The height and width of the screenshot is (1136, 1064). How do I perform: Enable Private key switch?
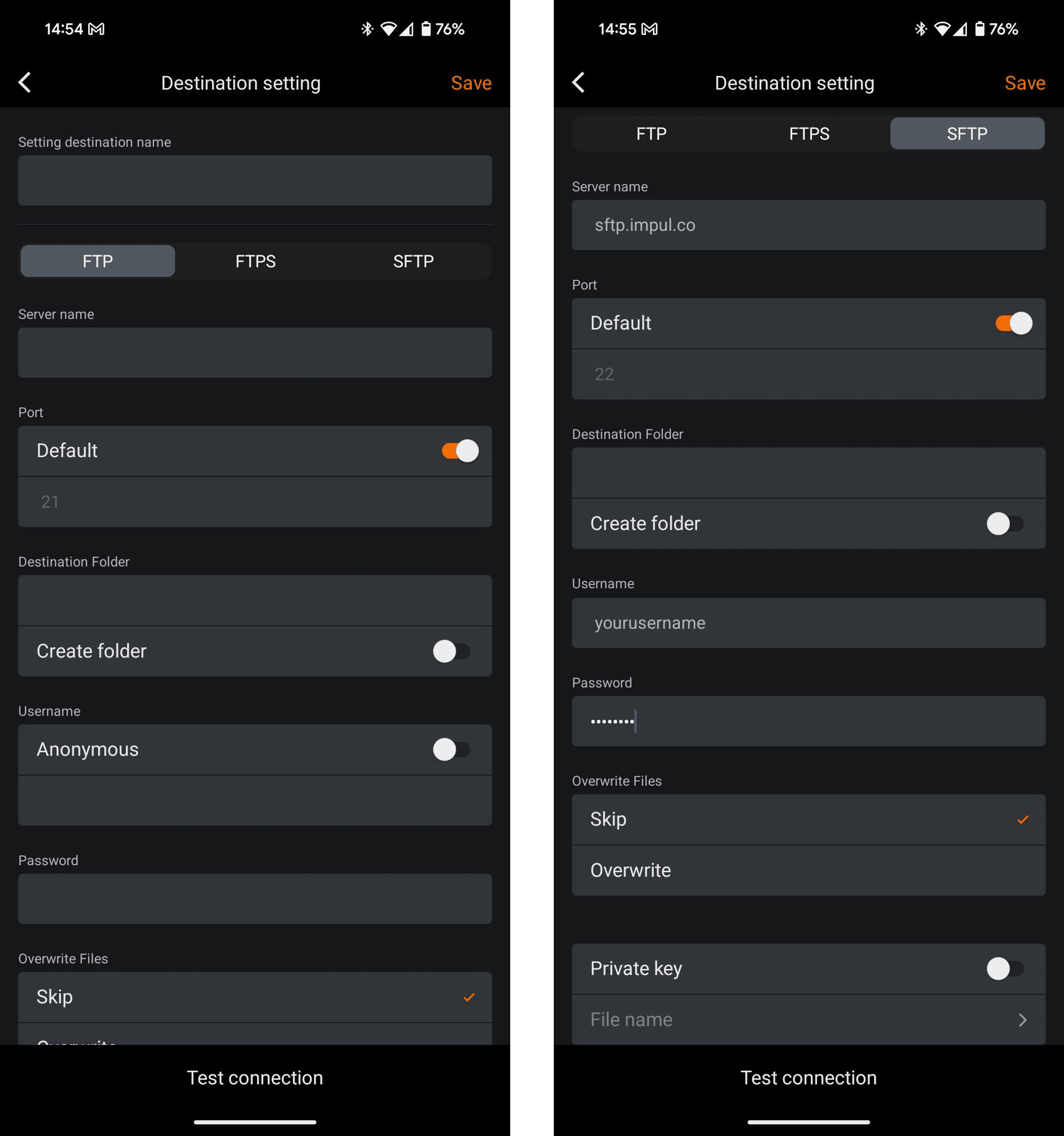[1005, 968]
